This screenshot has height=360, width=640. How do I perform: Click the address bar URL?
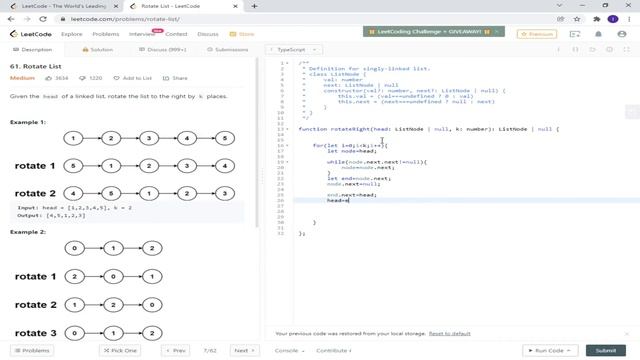125,19
